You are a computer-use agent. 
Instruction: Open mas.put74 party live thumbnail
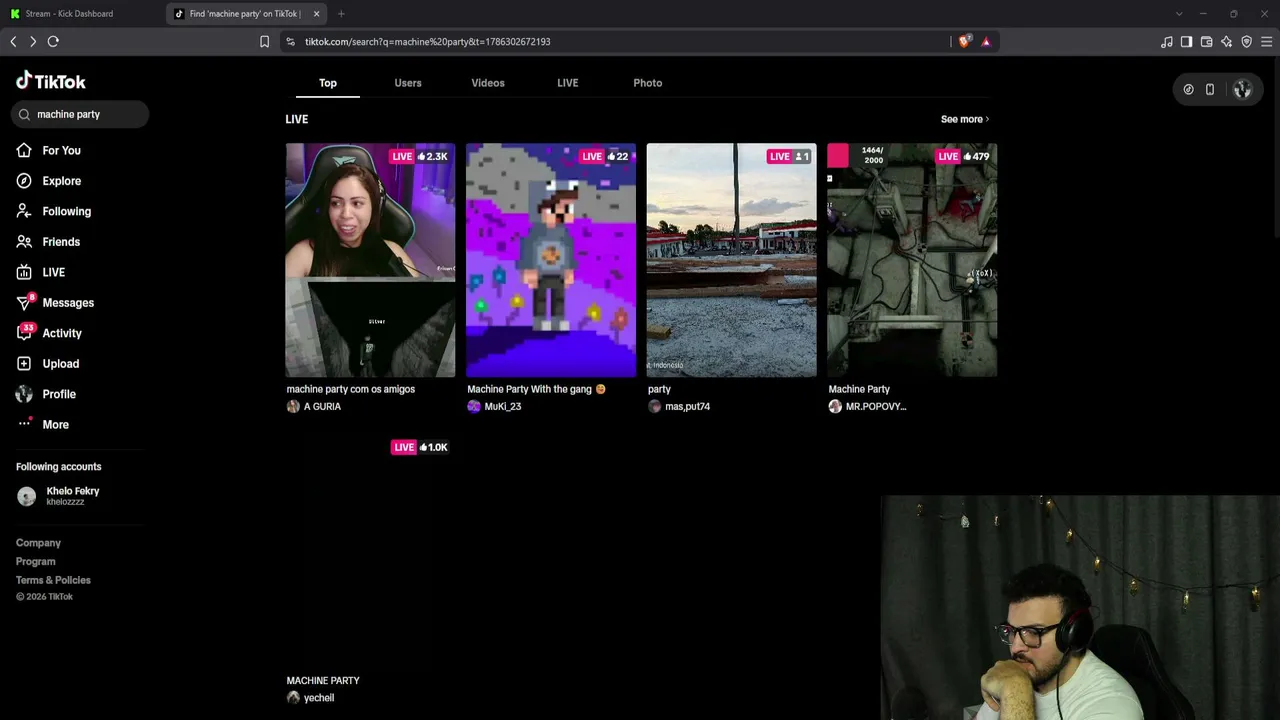pos(731,260)
